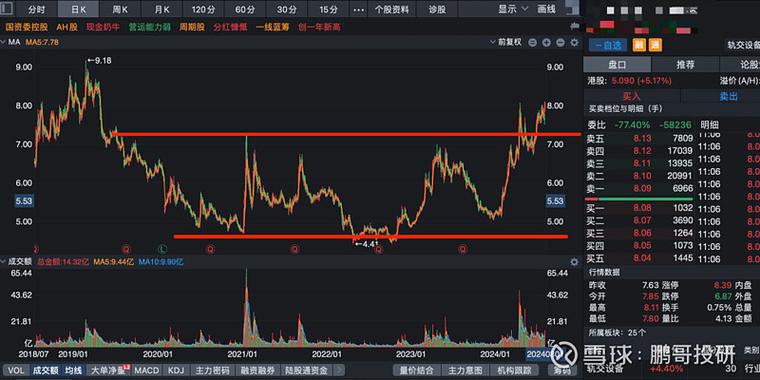Screen dimensions: 760x380
Task: Toggle the MACD indicator
Action: point(146,370)
